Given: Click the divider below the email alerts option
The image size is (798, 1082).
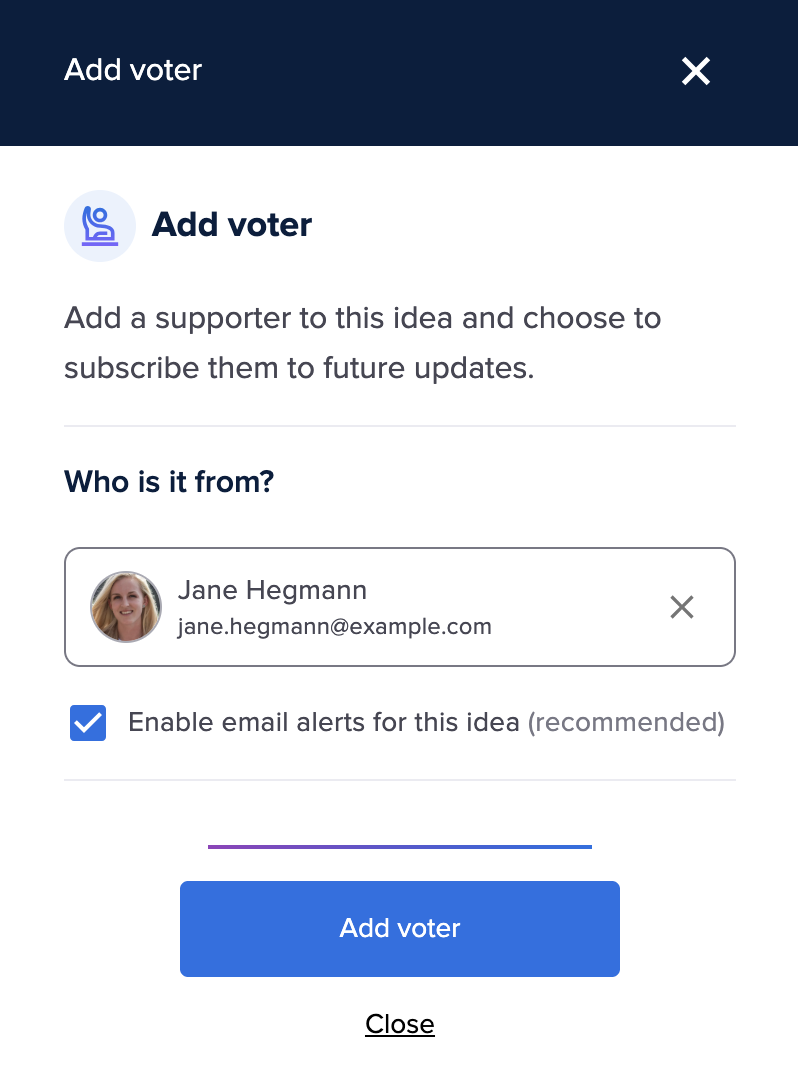Looking at the screenshot, I should [x=400, y=780].
